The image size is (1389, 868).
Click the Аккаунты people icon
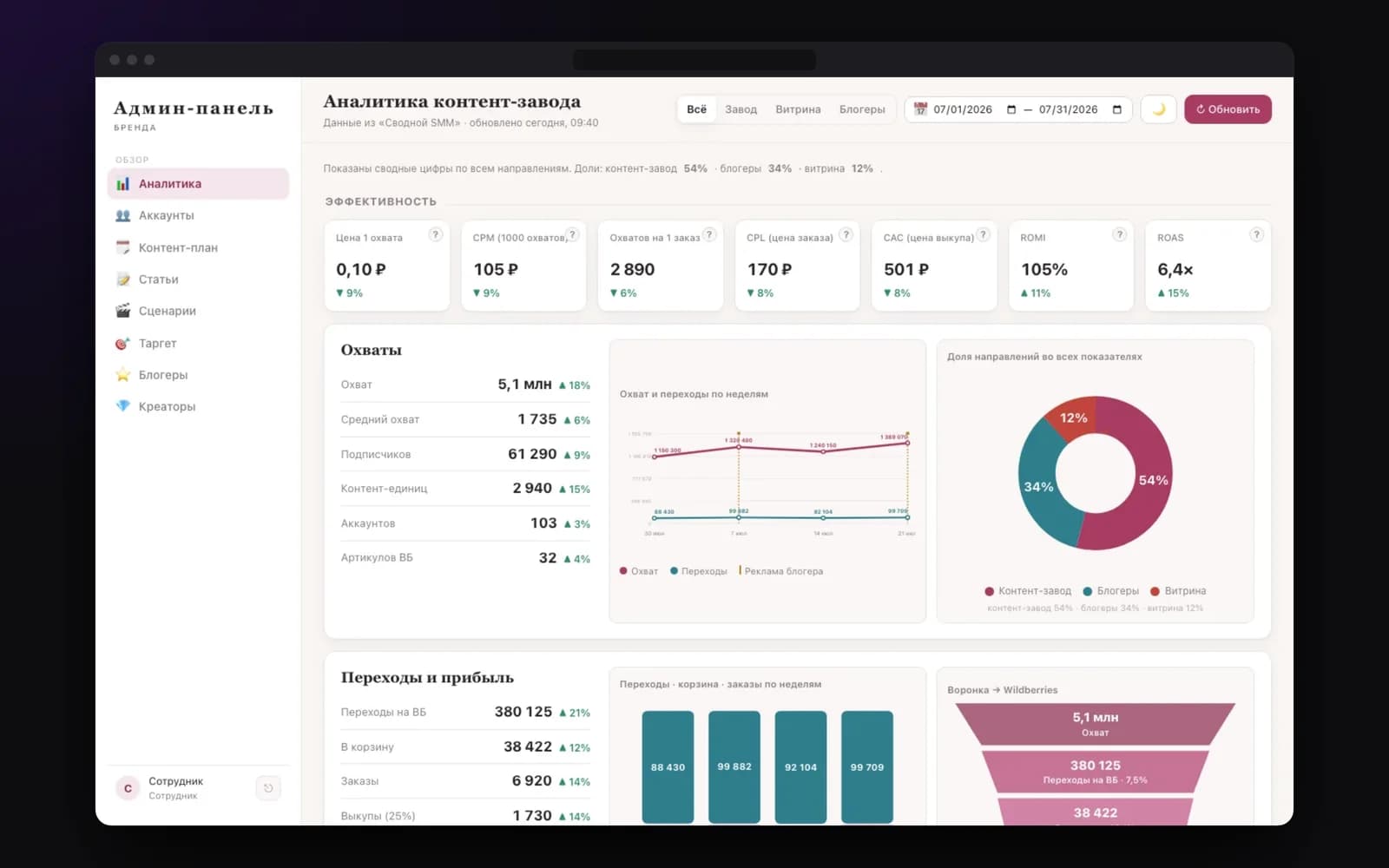[x=123, y=215]
